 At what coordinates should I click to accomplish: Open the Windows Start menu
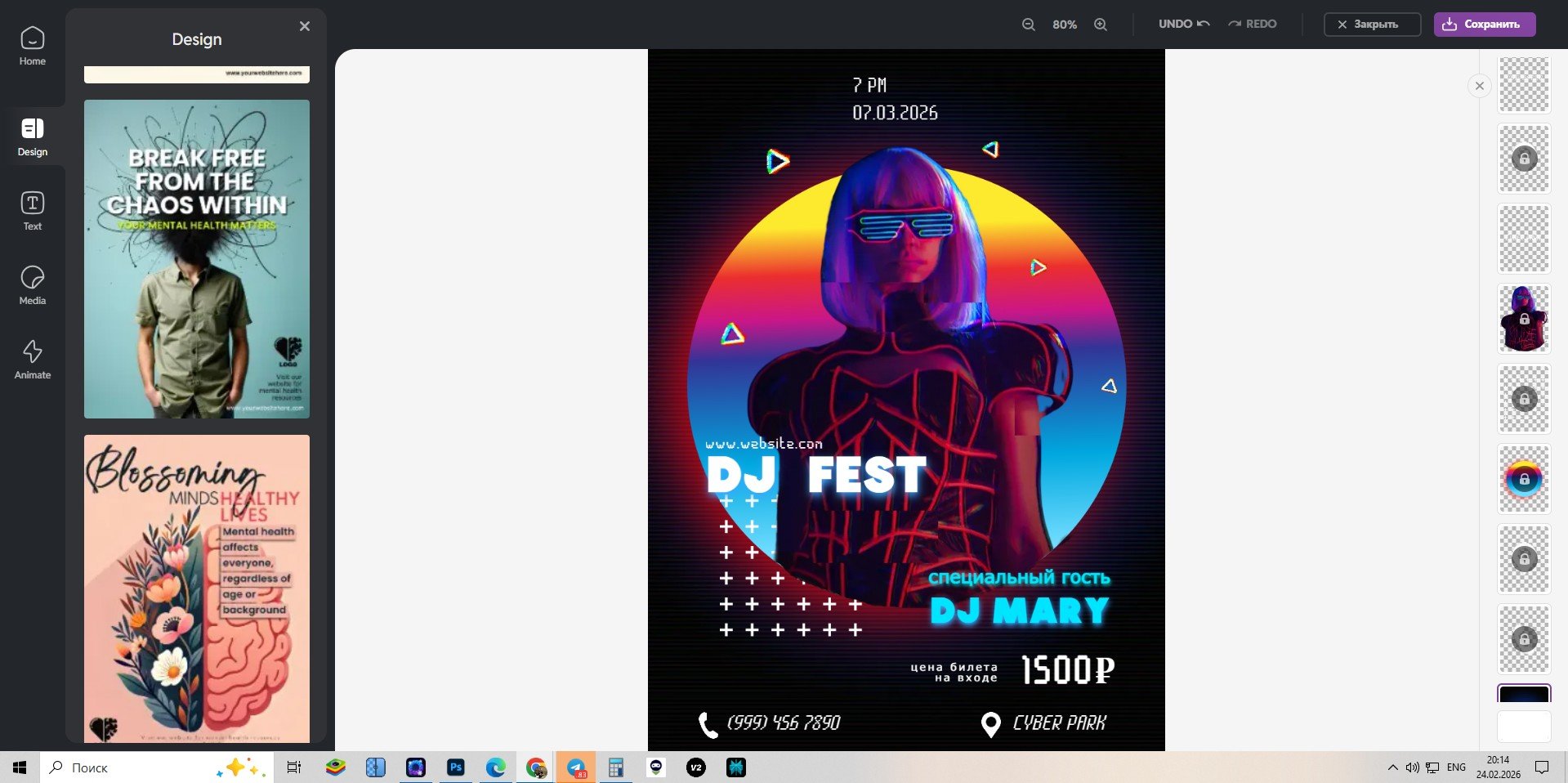coord(20,767)
